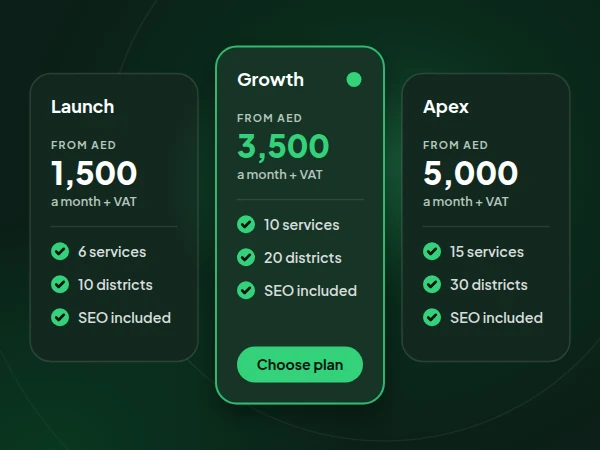The height and width of the screenshot is (450, 600).
Task: Click "FROM AED" label in Growth card
Action: [269, 118]
